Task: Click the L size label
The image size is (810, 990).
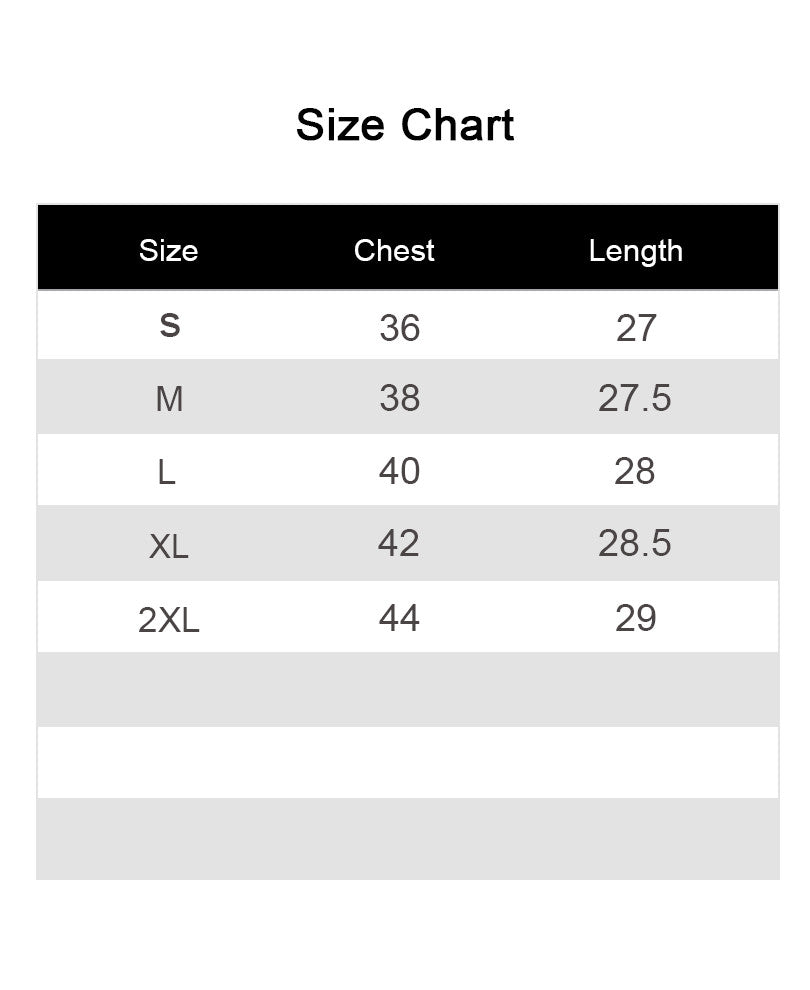Action: click(x=167, y=471)
